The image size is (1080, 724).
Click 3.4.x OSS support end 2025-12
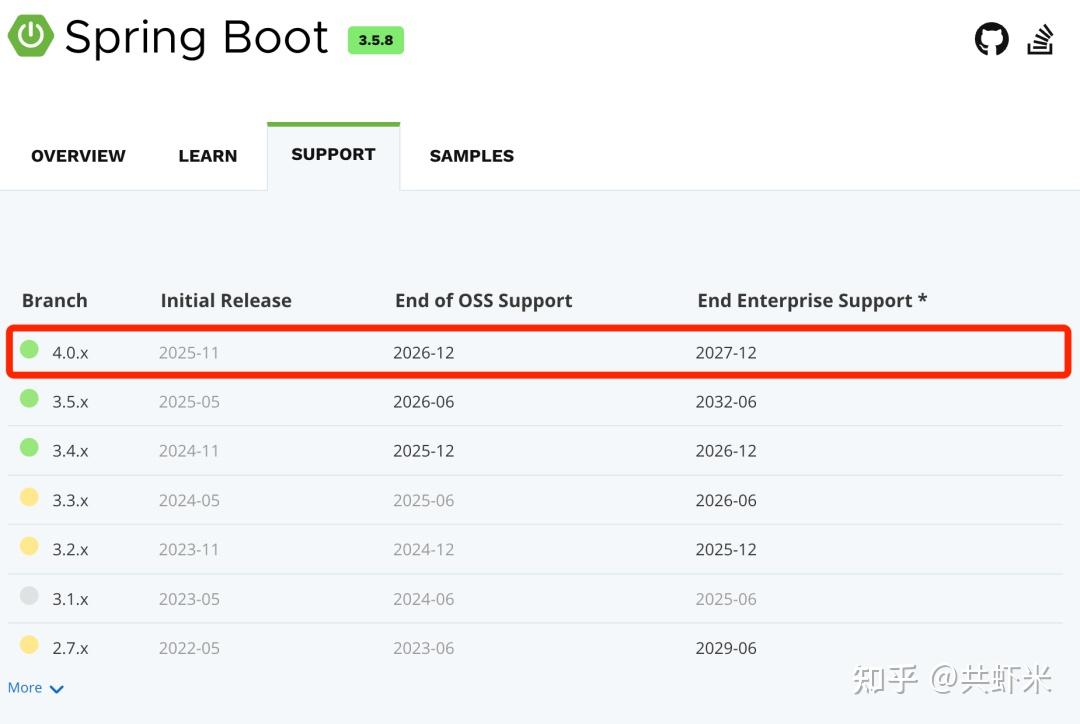point(424,451)
